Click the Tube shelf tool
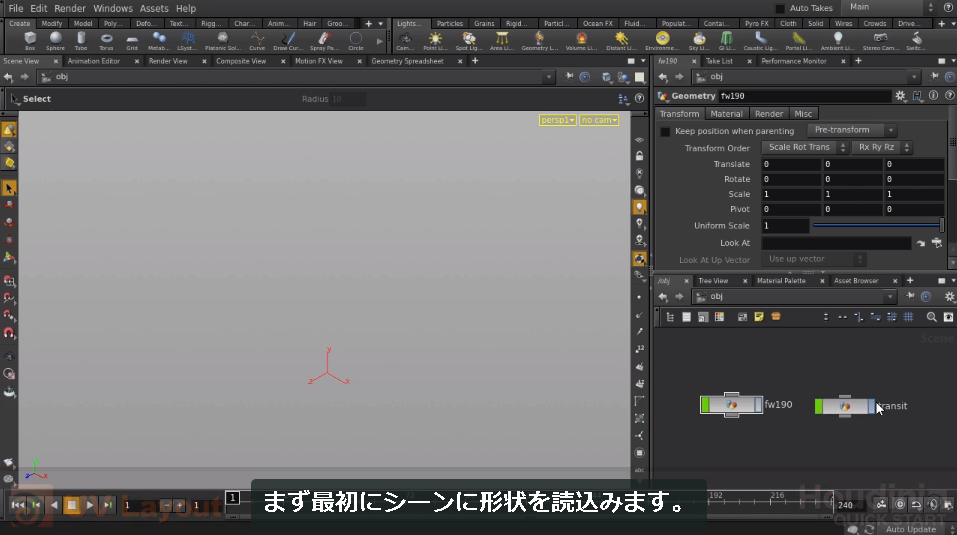The height and width of the screenshot is (535, 957). pyautogui.click(x=81, y=41)
